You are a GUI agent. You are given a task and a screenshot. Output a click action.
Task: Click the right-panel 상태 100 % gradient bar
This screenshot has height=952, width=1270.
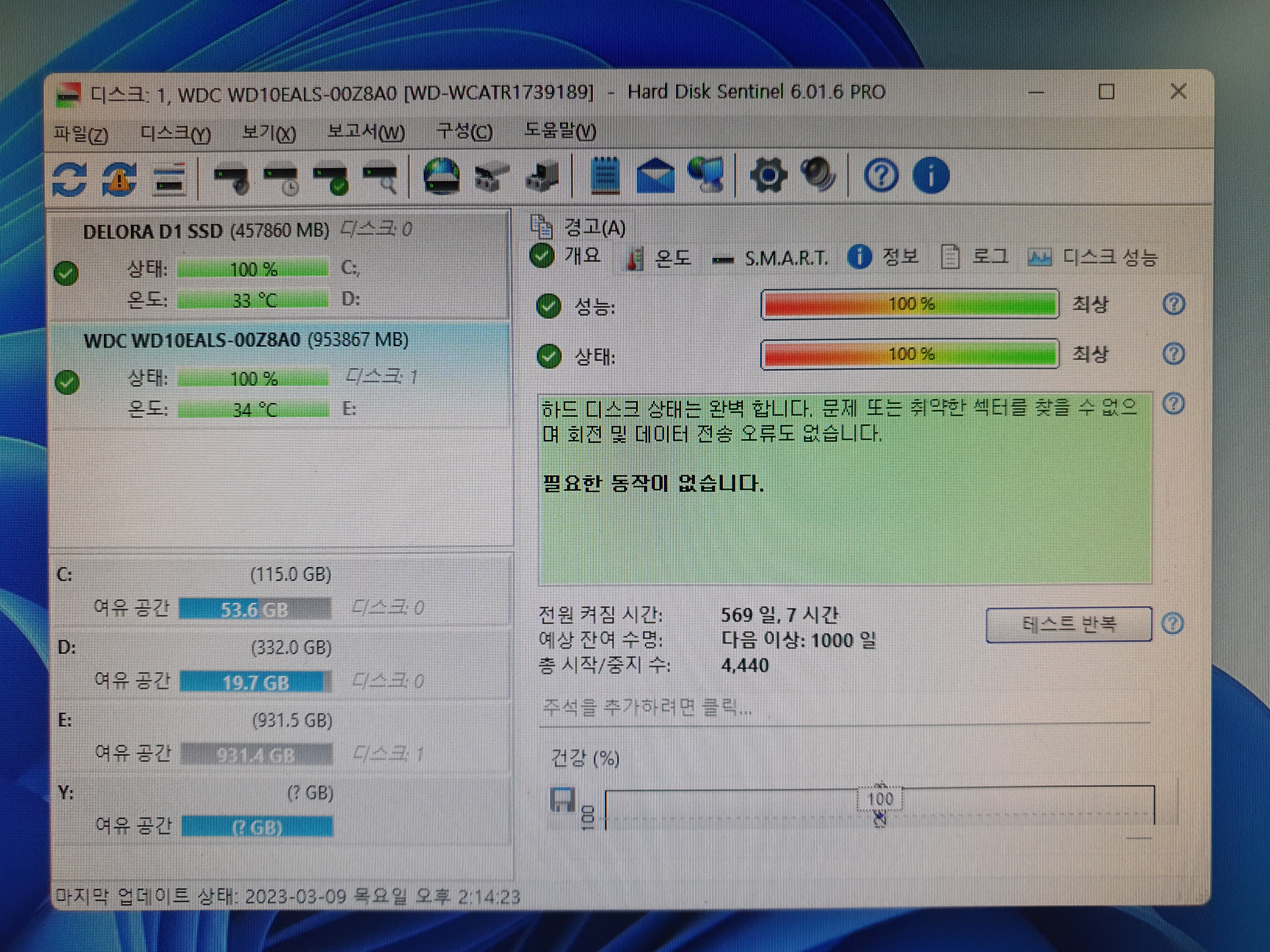(x=910, y=354)
